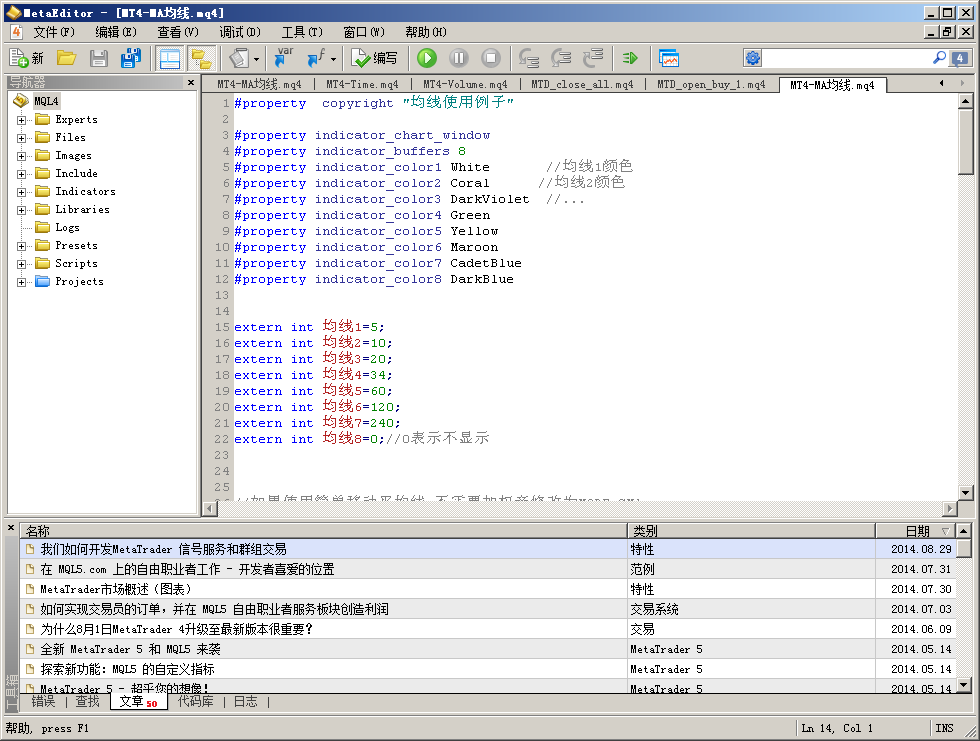Open the 代码库 tab in Toolbox
Screen dimensions: 980x741
(x=195, y=702)
